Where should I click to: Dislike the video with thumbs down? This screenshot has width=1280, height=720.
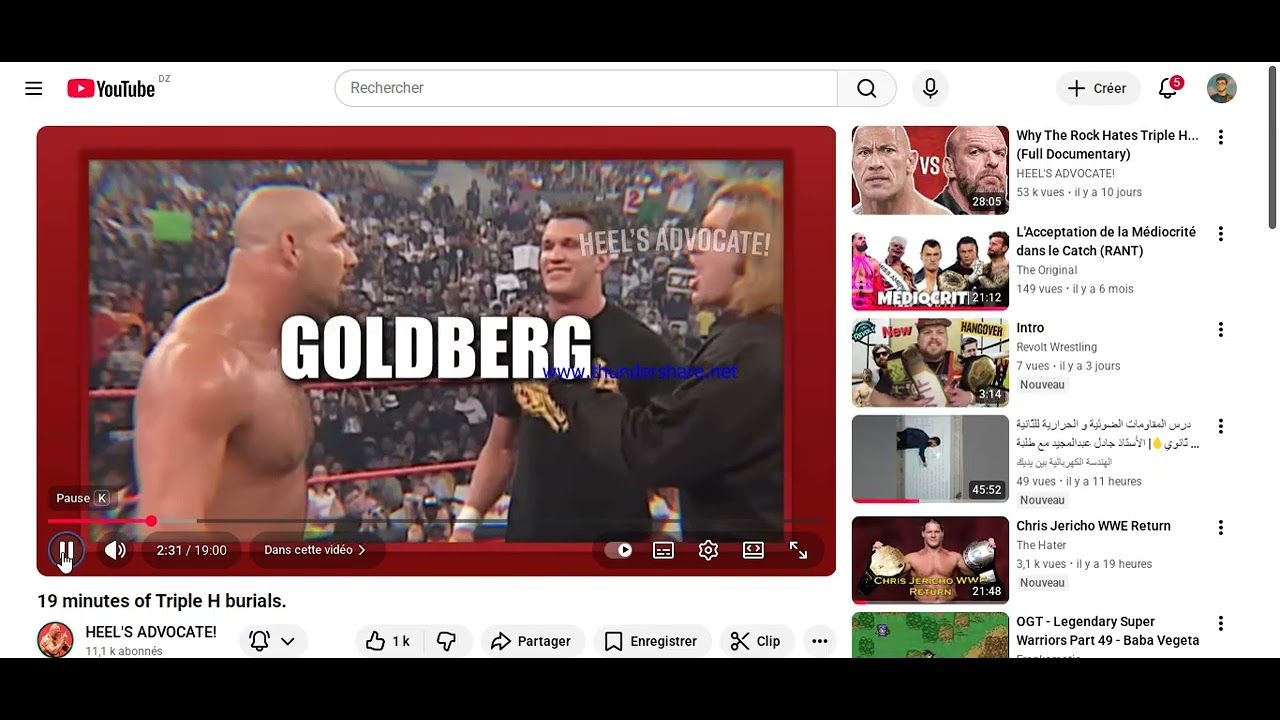(x=447, y=641)
